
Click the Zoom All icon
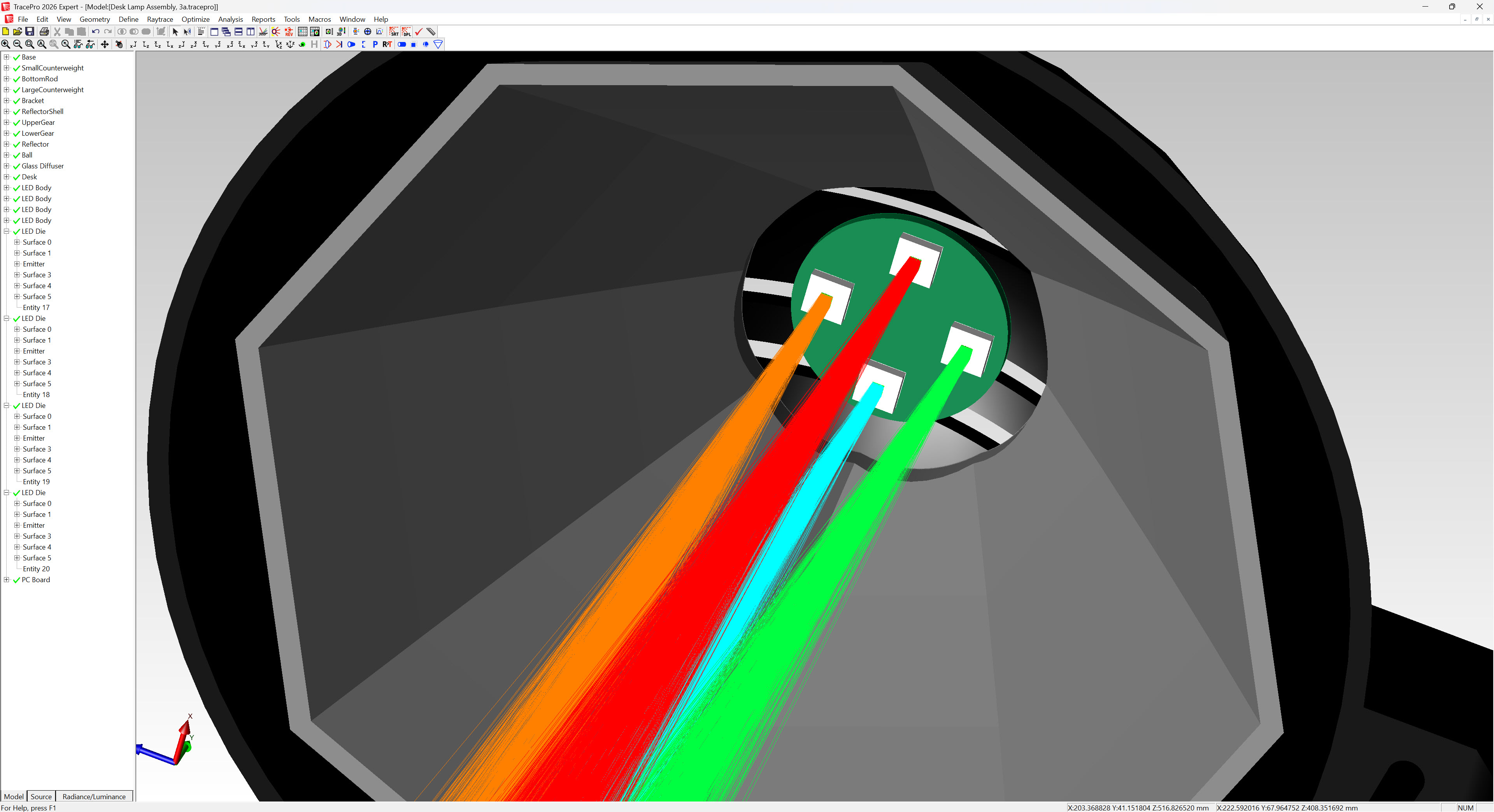42,44
